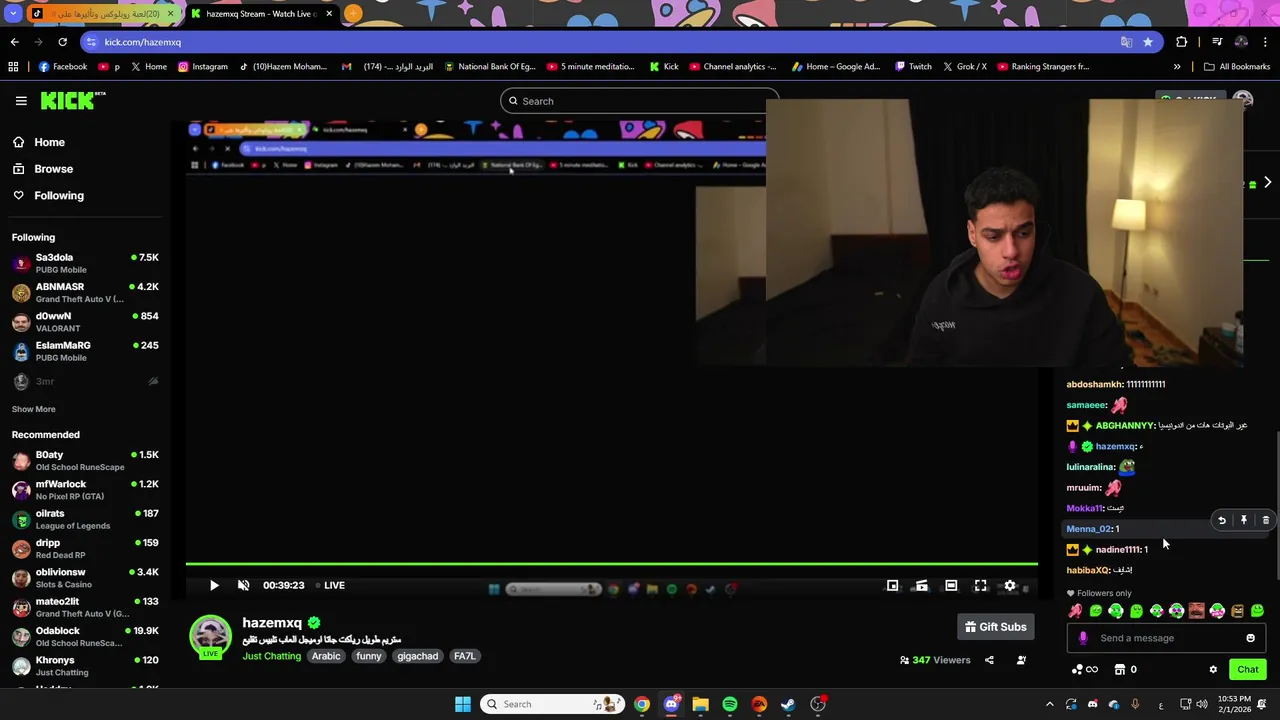
Task: Open Channel analytics bookmark
Action: (x=731, y=67)
